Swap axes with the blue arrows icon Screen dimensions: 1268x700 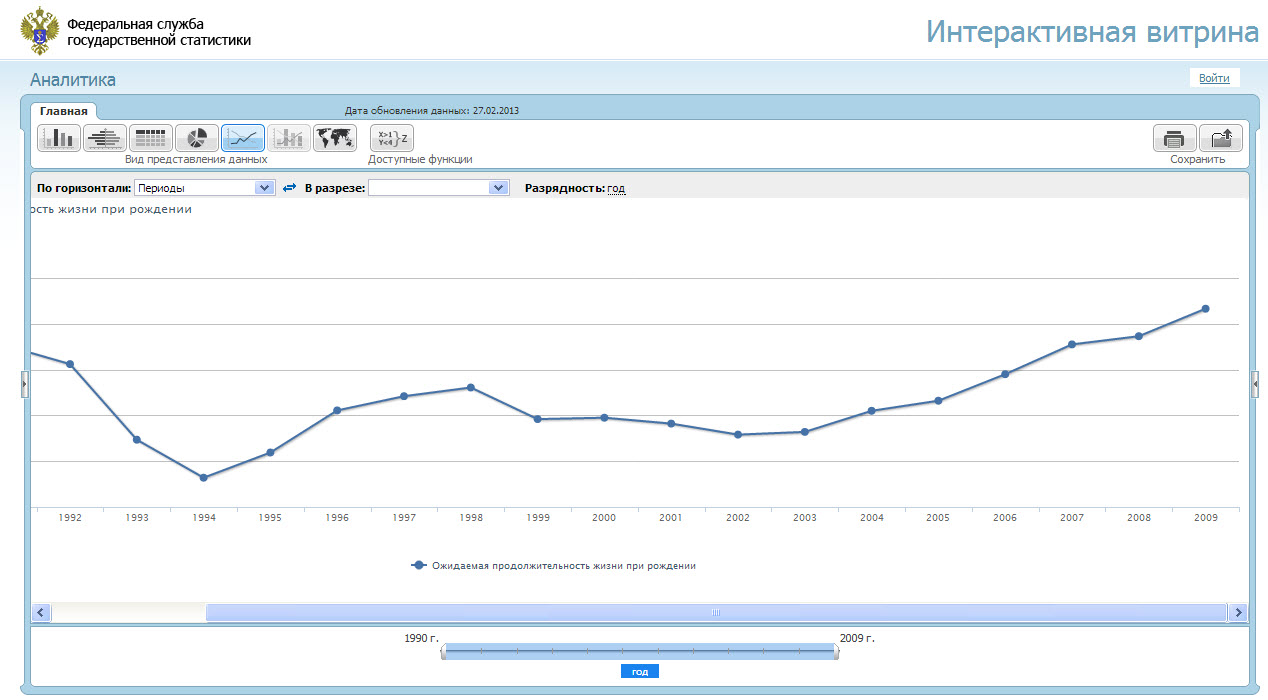click(x=290, y=187)
